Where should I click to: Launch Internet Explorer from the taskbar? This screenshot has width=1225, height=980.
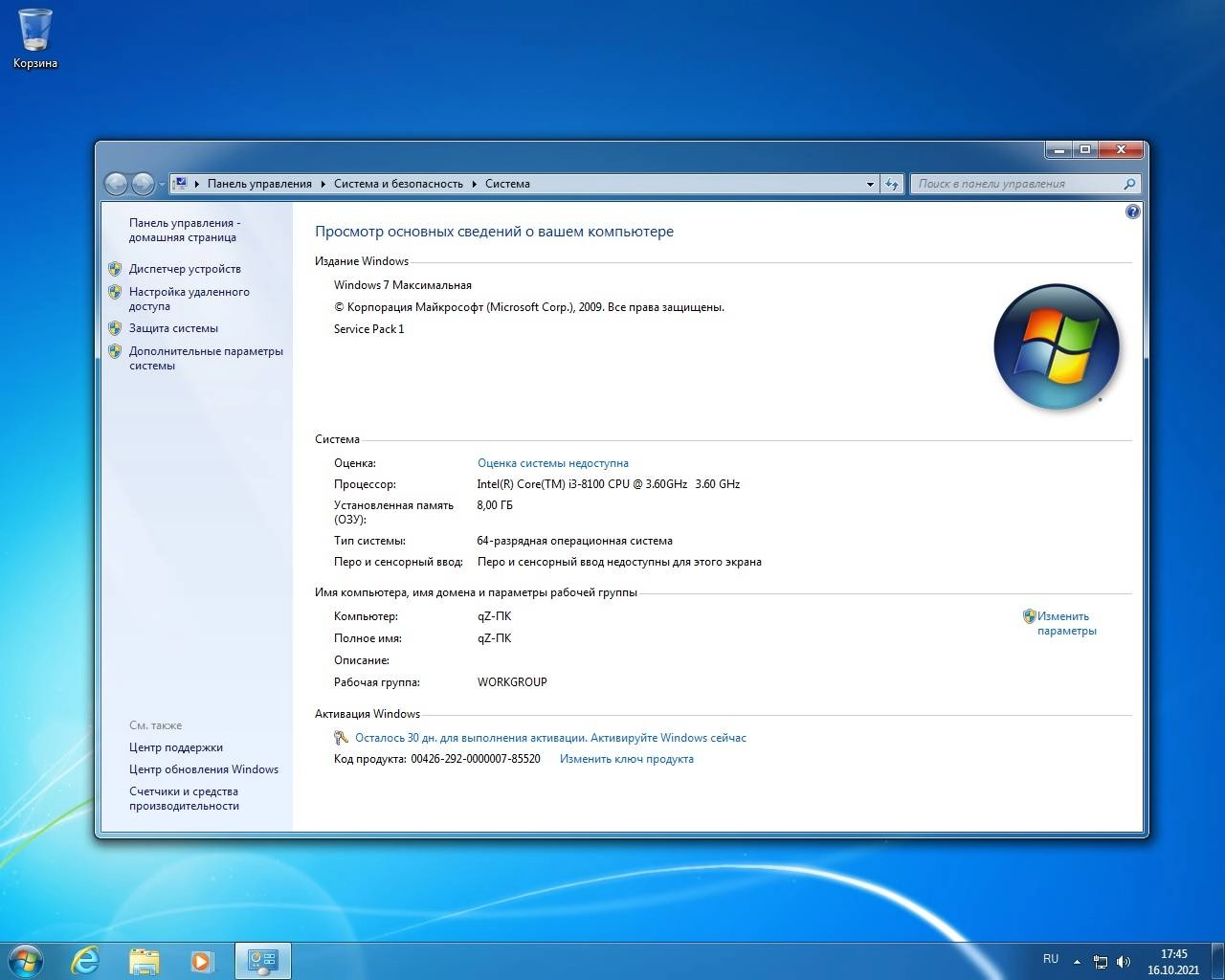tap(86, 961)
